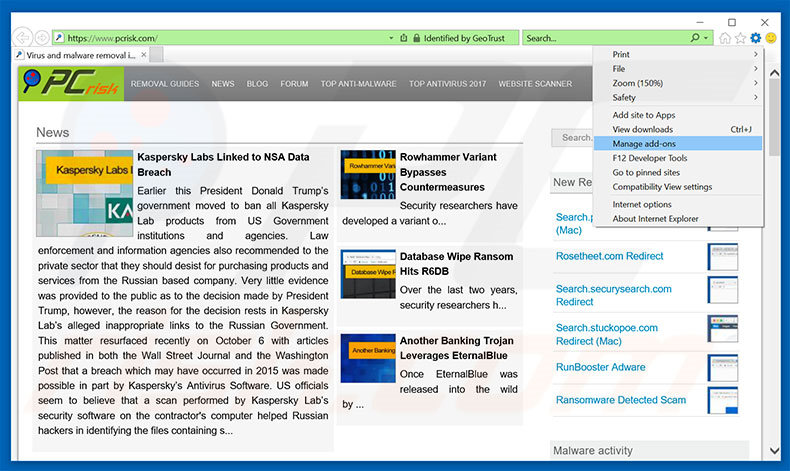This screenshot has height=471, width=790.
Task: Select Add site to Apps
Action: [678, 115]
